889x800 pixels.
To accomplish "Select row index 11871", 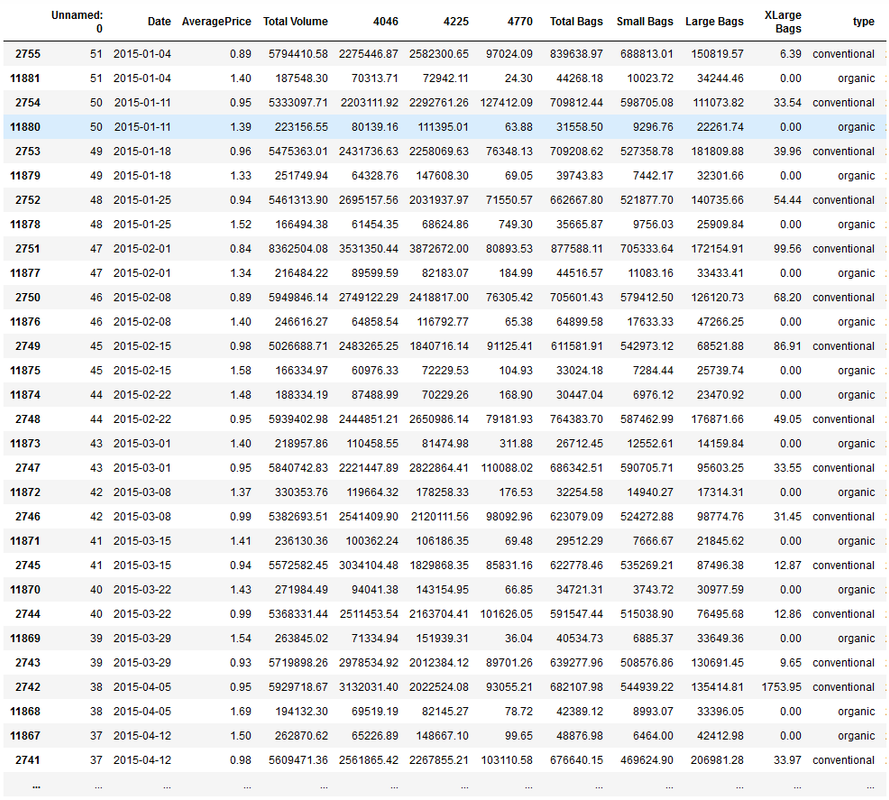I will pos(25,541).
